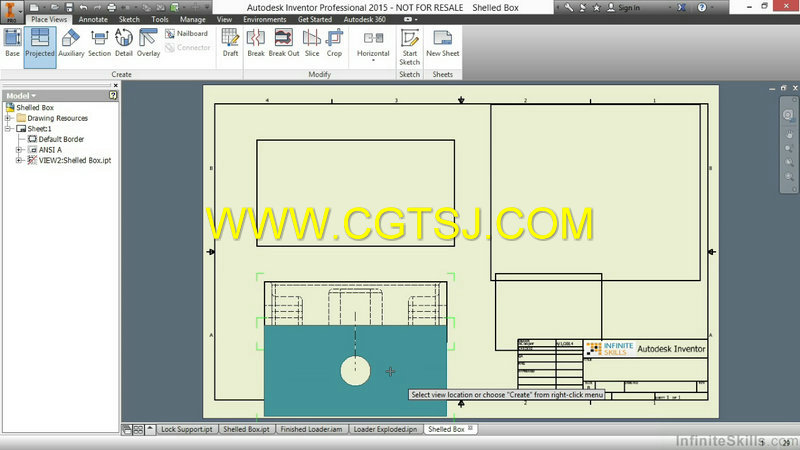Click the Print icon
800x450 pixels.
tap(111, 7)
